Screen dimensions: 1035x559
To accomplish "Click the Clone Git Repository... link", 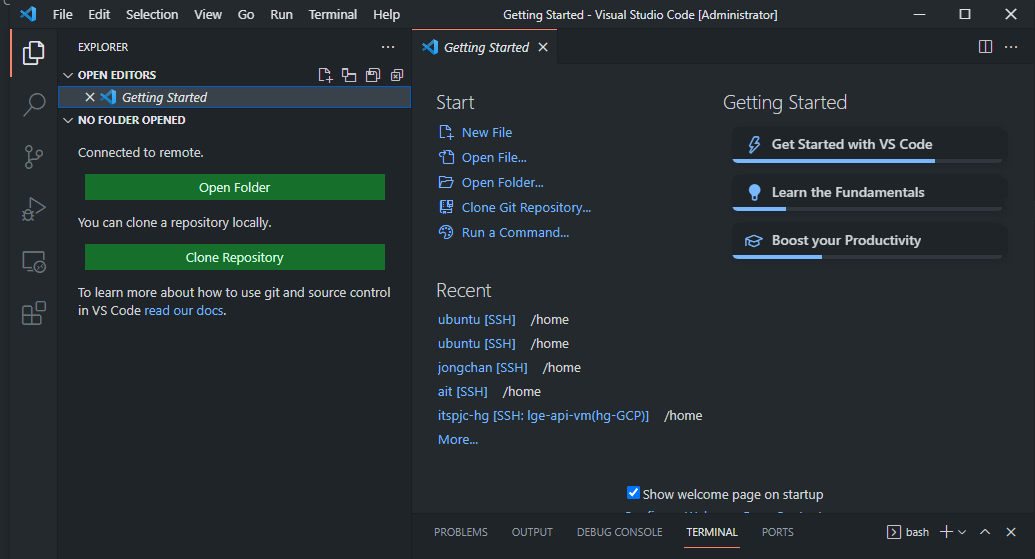I will pos(526,207).
